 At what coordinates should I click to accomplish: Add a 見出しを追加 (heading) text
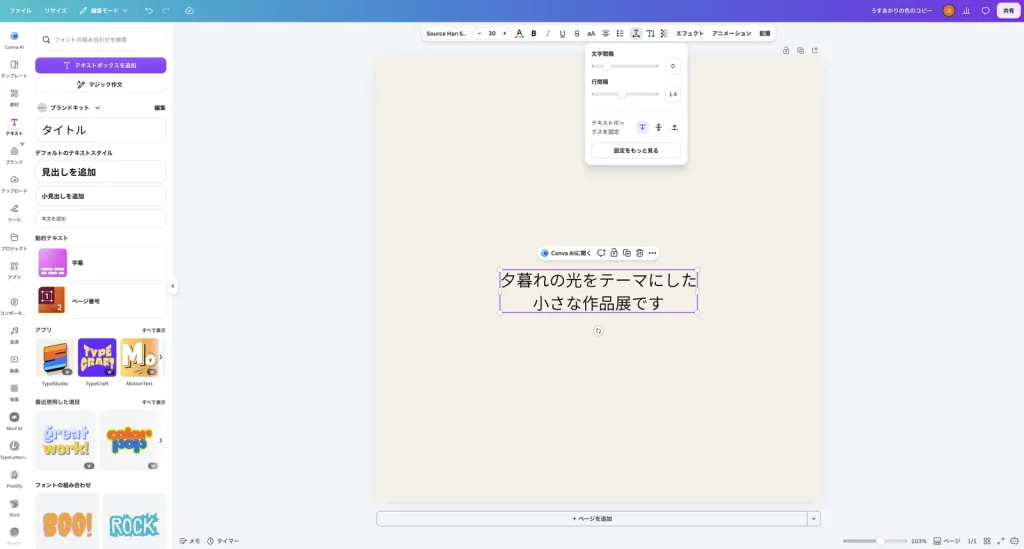[x=101, y=172]
